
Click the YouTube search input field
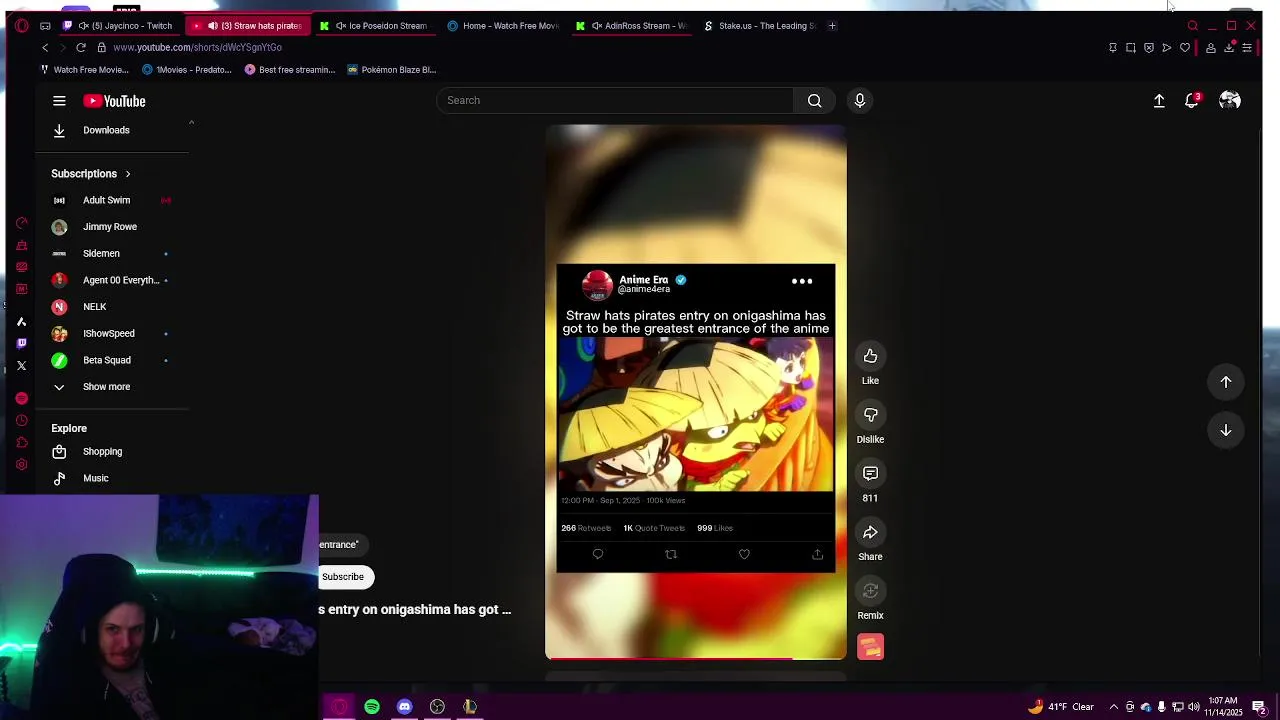615,100
